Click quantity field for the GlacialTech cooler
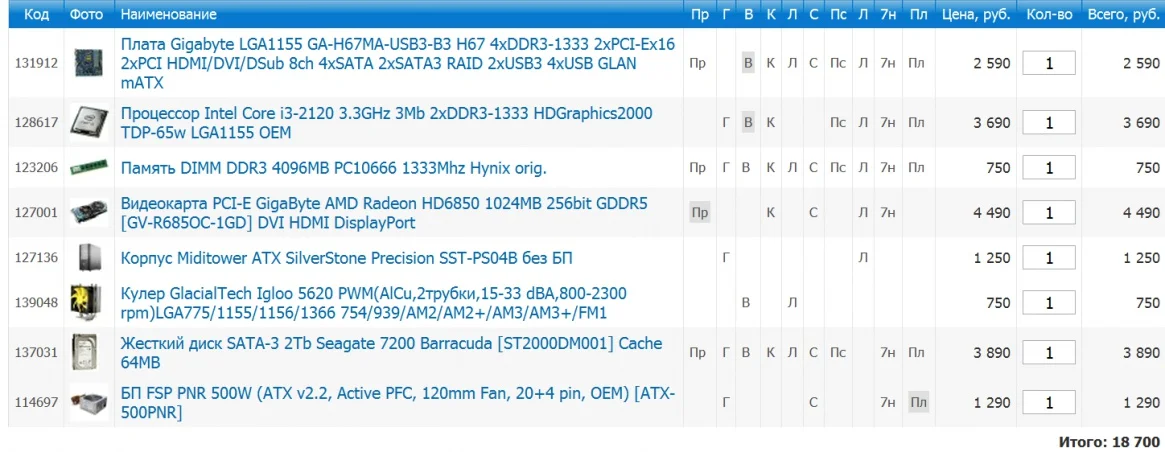Viewport: 1165px width, 452px height. click(1049, 303)
